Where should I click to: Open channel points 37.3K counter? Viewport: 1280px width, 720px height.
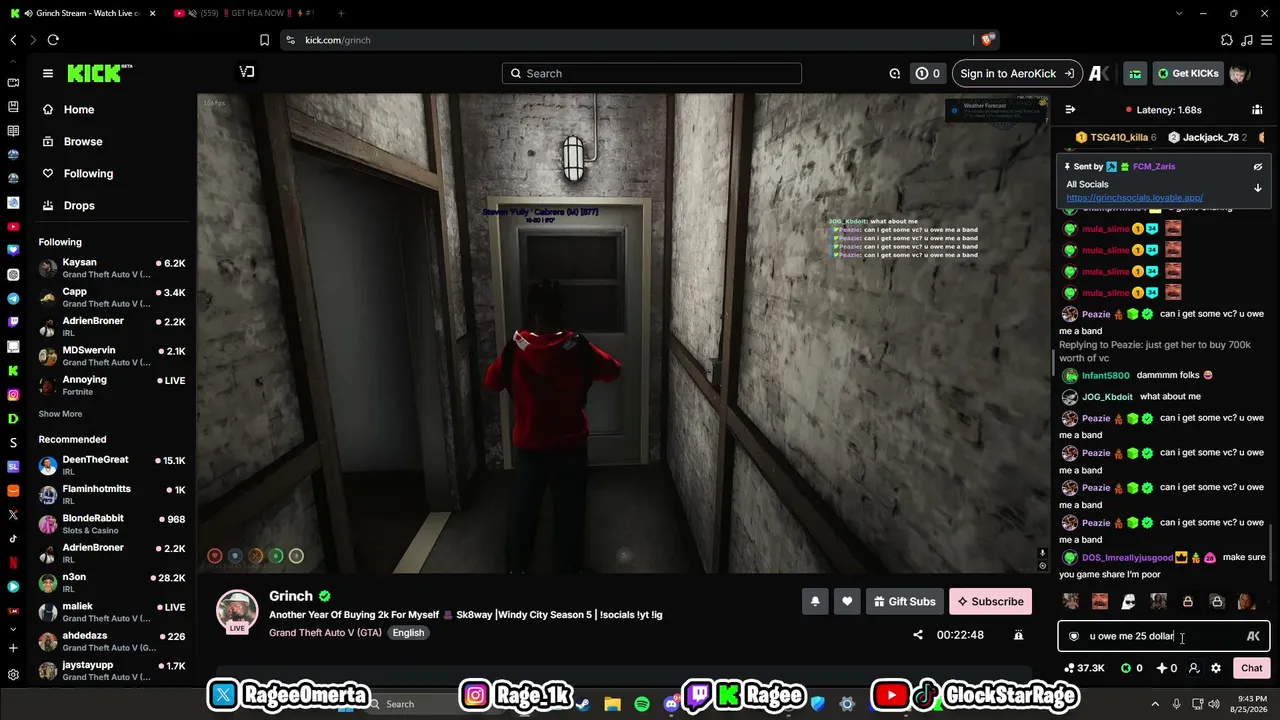point(1084,668)
